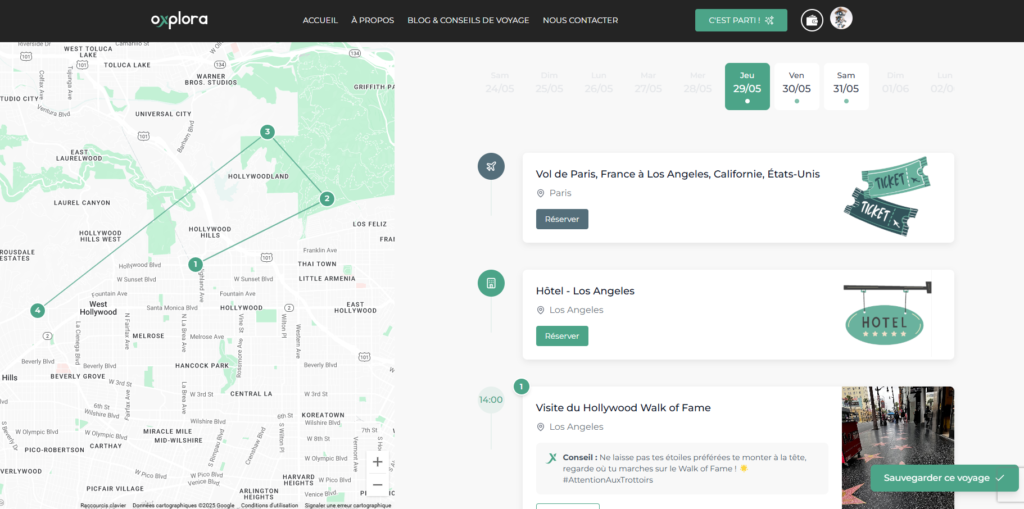Viewport: 1024px width, 509px height.
Task: Click the UNIVERSAL CITY map label
Action: (x=163, y=114)
